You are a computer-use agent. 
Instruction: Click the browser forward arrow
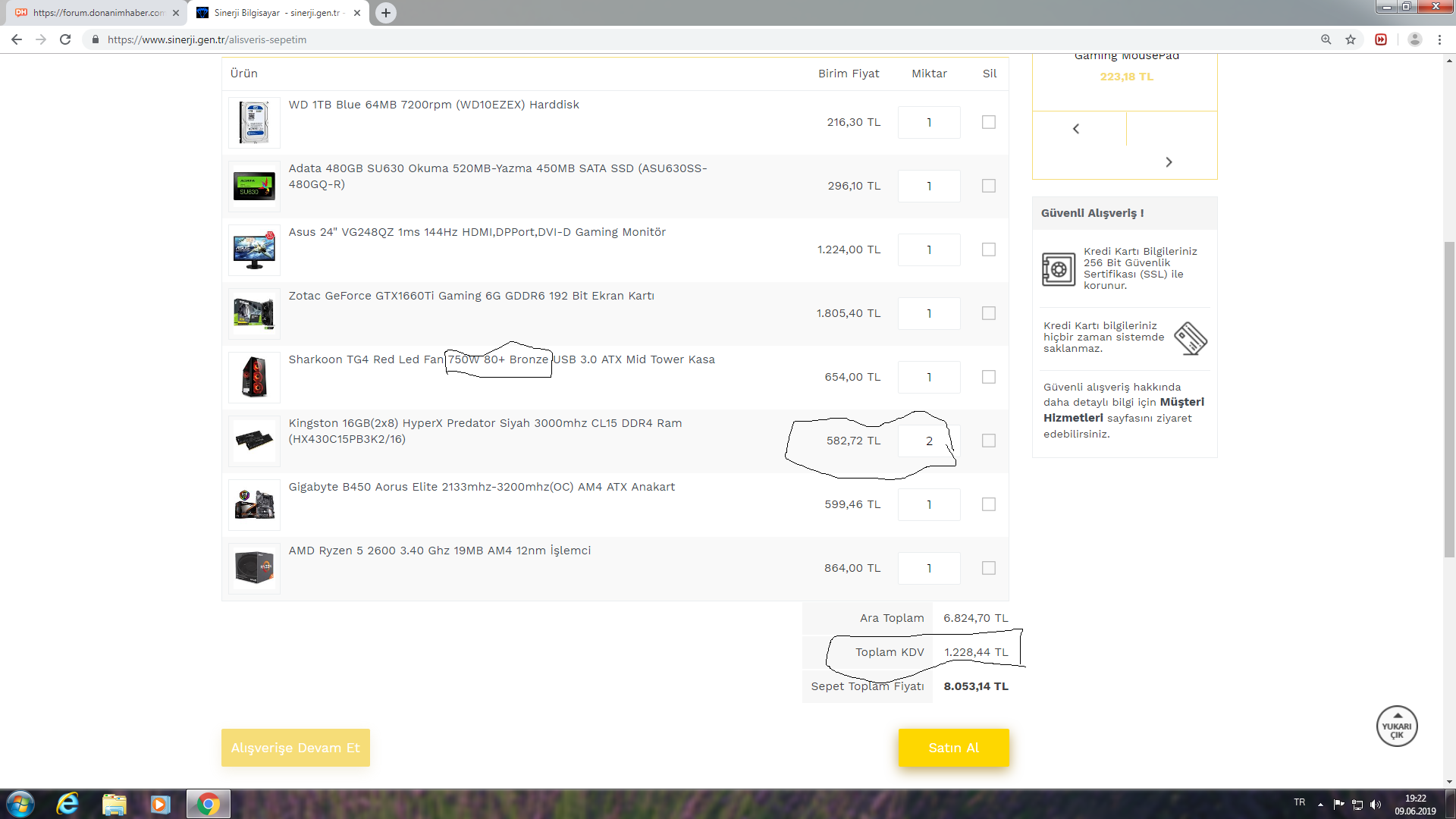tap(41, 39)
